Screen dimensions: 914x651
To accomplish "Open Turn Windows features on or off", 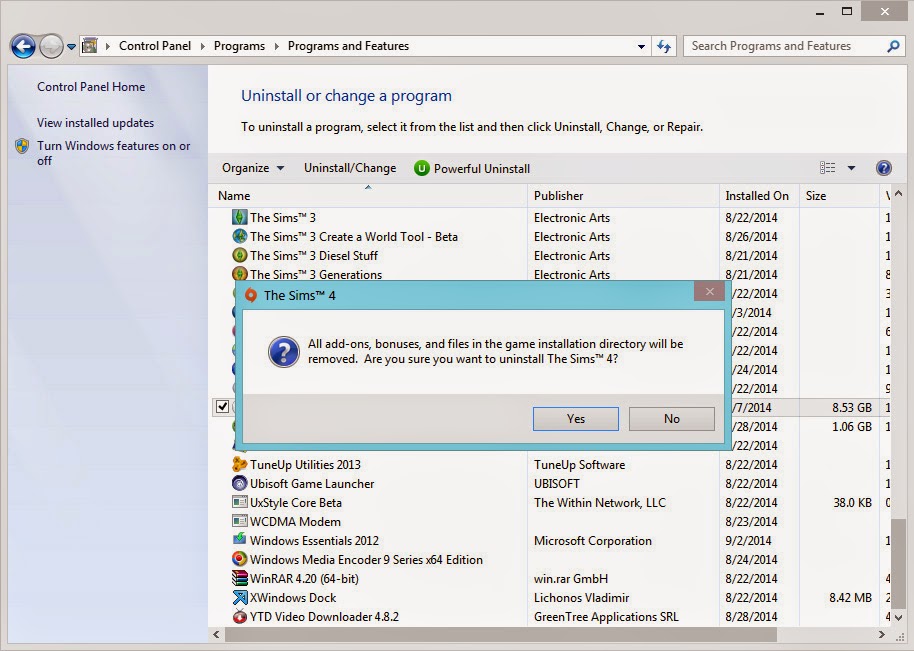I will pos(114,153).
